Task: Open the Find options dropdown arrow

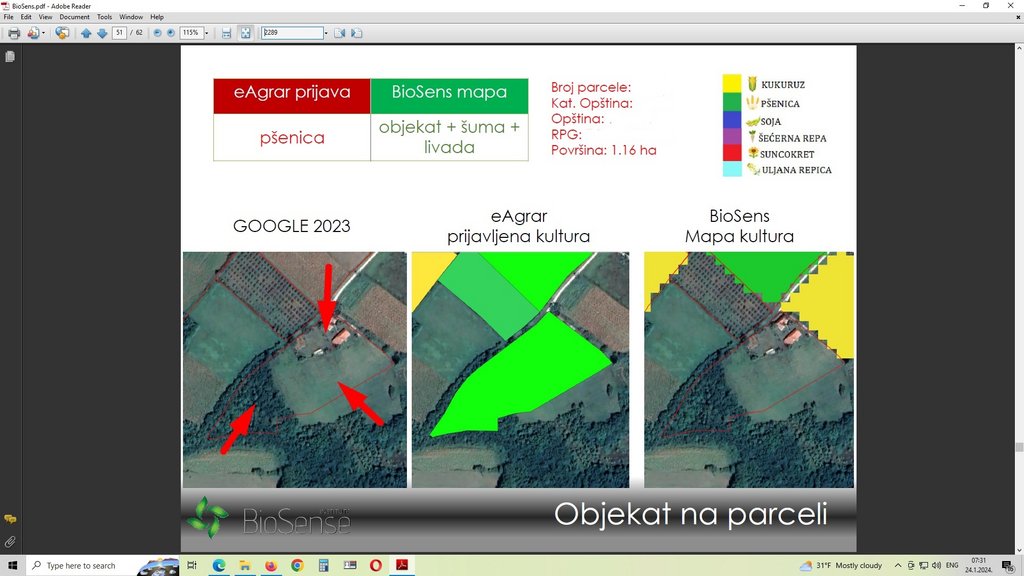Action: pos(326,33)
